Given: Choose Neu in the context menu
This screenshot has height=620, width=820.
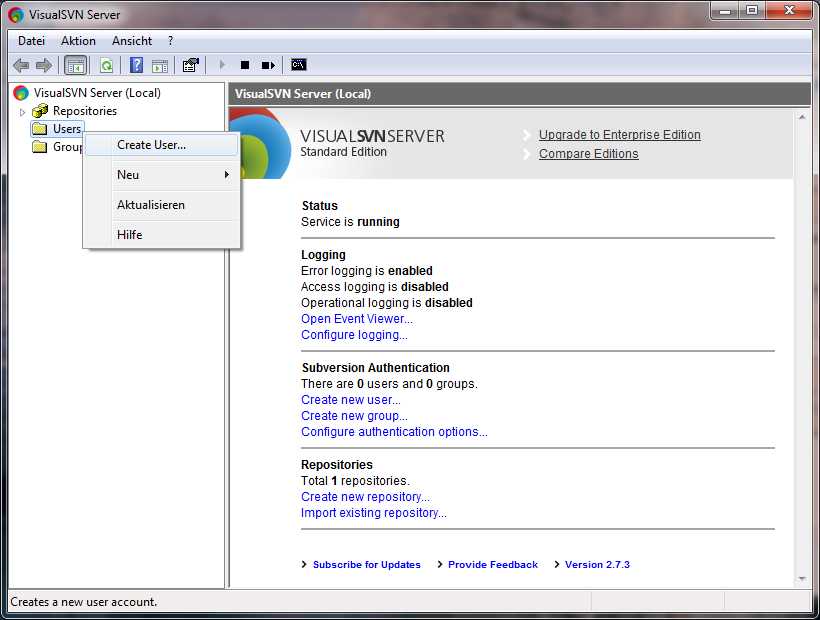Looking at the screenshot, I should [x=162, y=175].
